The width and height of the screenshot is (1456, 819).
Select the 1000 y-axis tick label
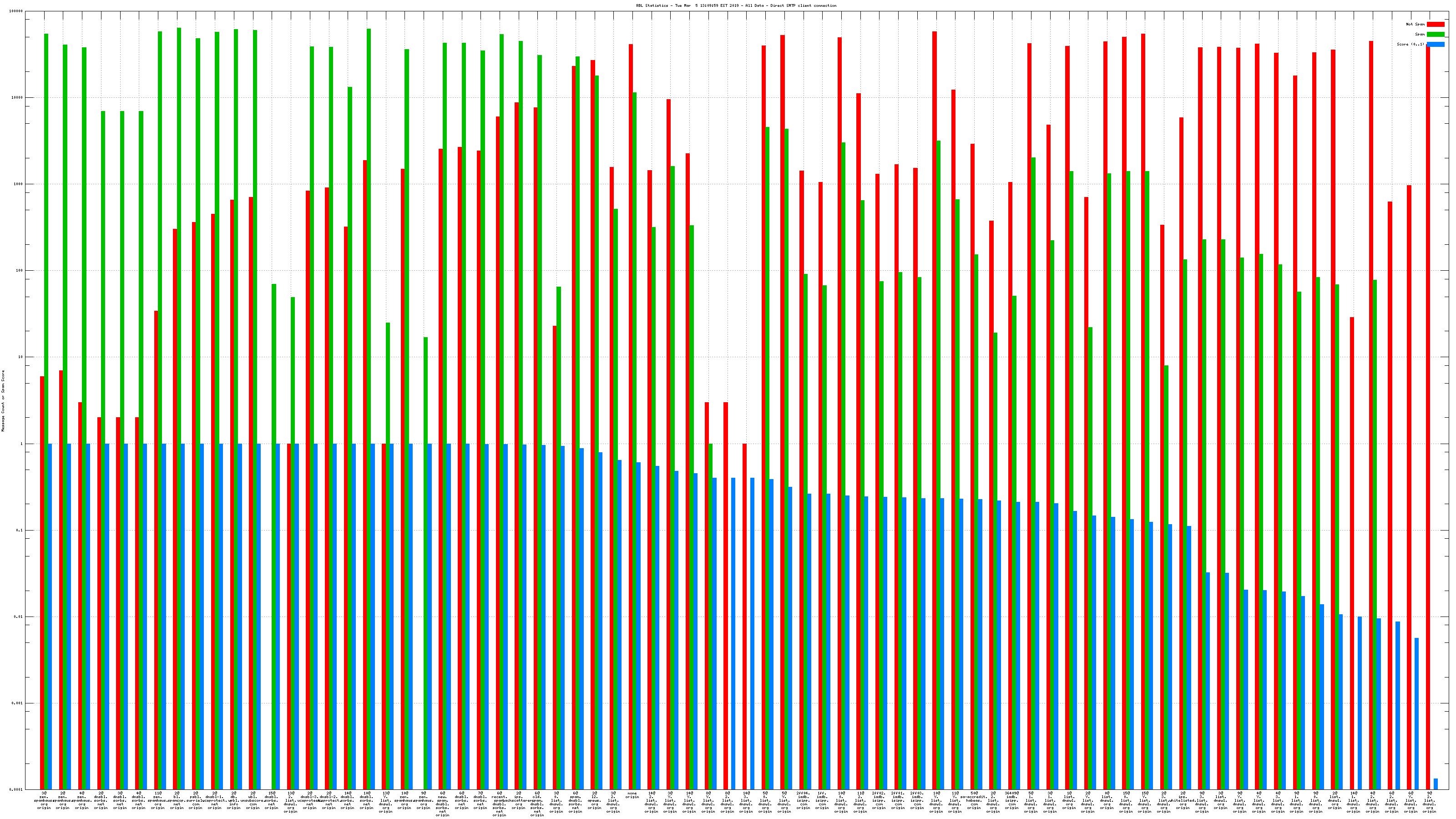tap(19, 184)
